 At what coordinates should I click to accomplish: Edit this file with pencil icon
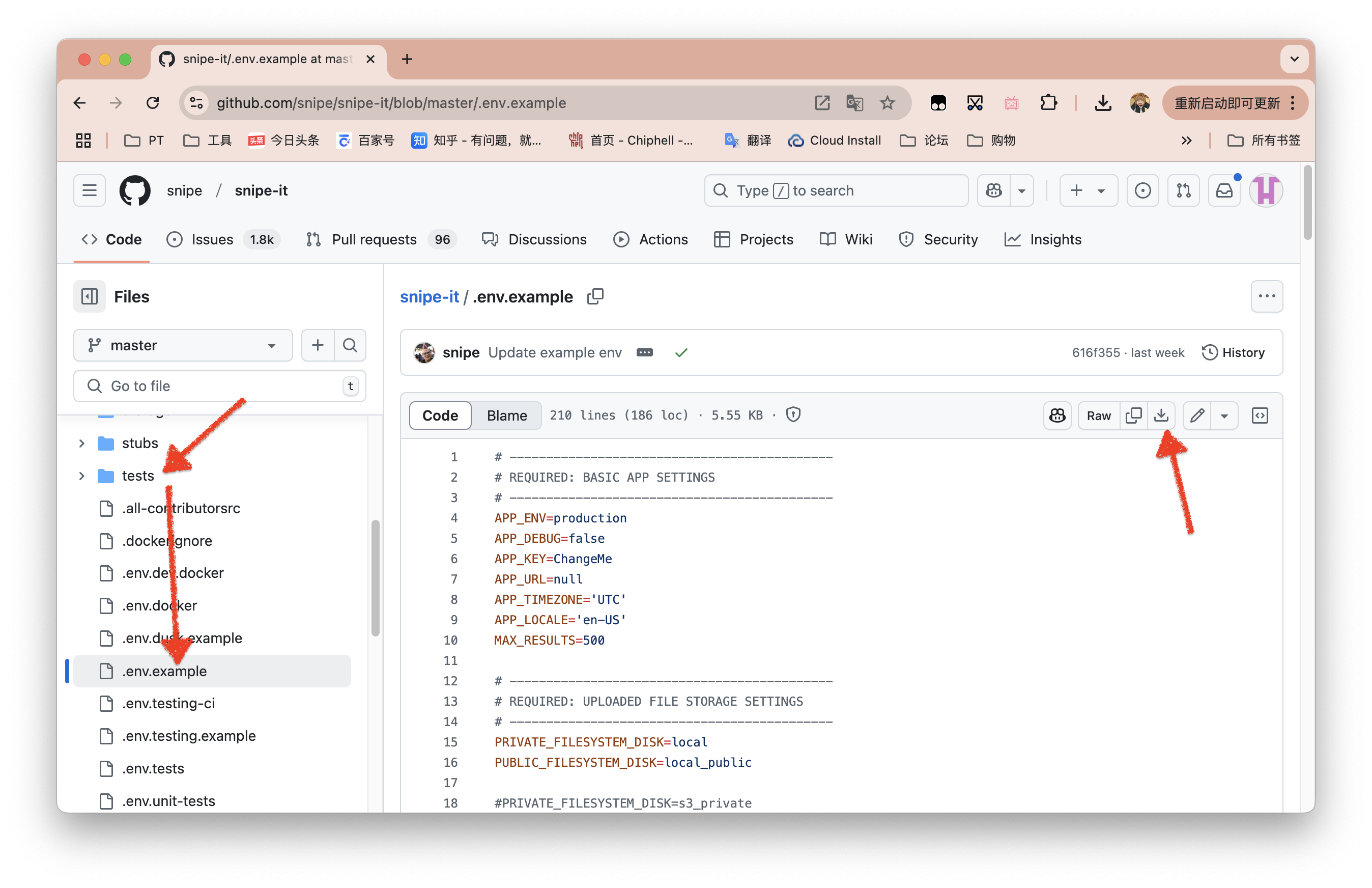[x=1196, y=415]
